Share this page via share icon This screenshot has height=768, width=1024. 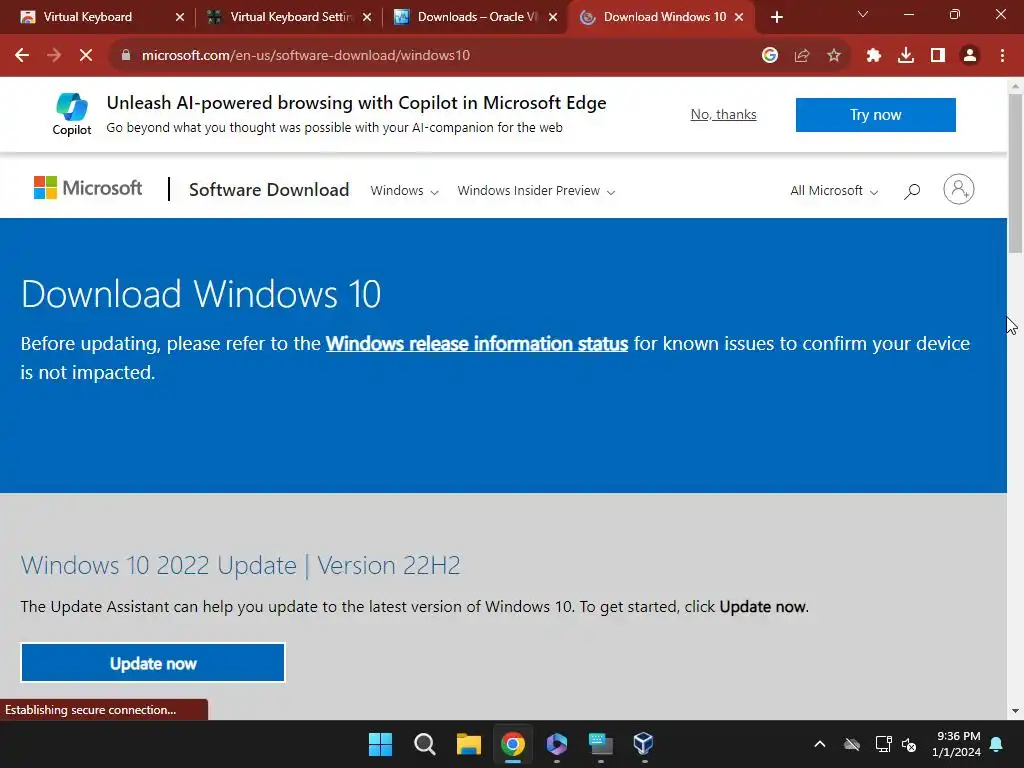pos(802,56)
